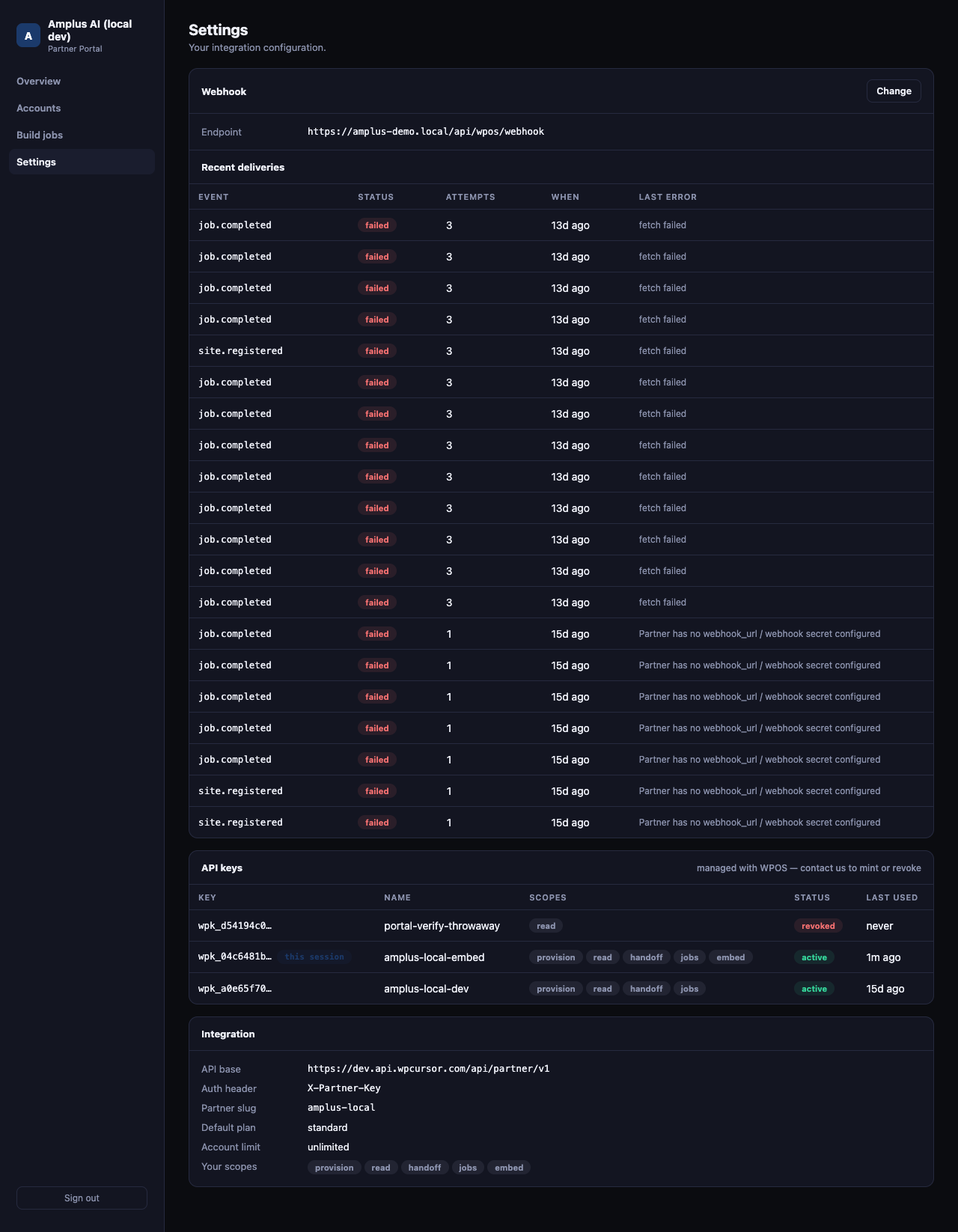
Task: Click fetch failed on 13d-ago site.registered row
Action: click(x=662, y=351)
